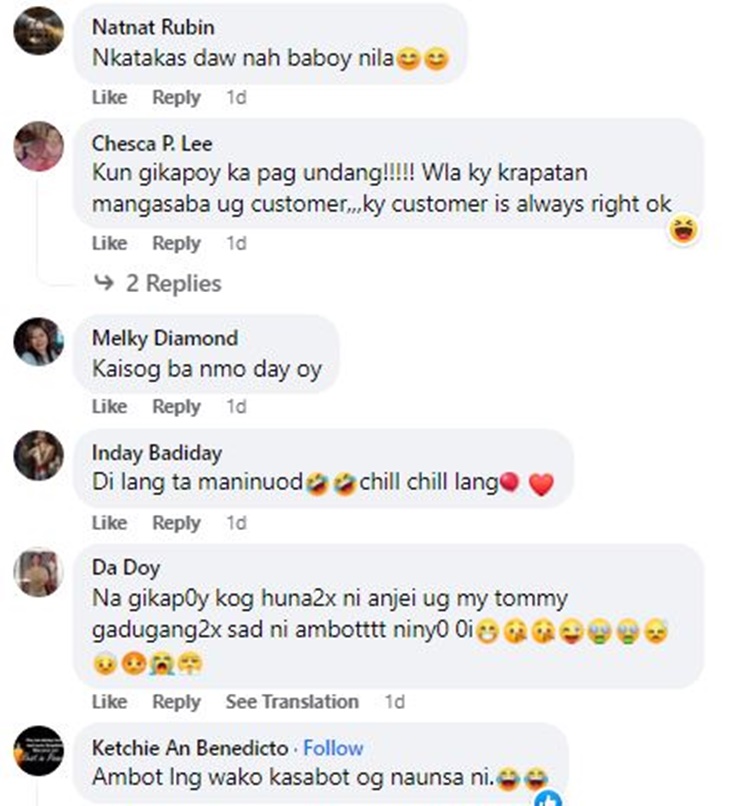750x806 pixels.
Task: View Inday Badiday's profile avatar
Action: [x=39, y=456]
